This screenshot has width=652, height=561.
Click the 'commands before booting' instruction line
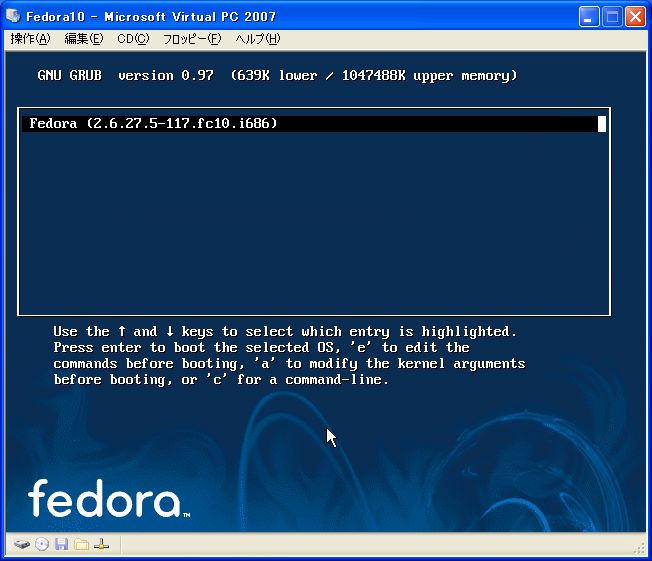(x=289, y=363)
